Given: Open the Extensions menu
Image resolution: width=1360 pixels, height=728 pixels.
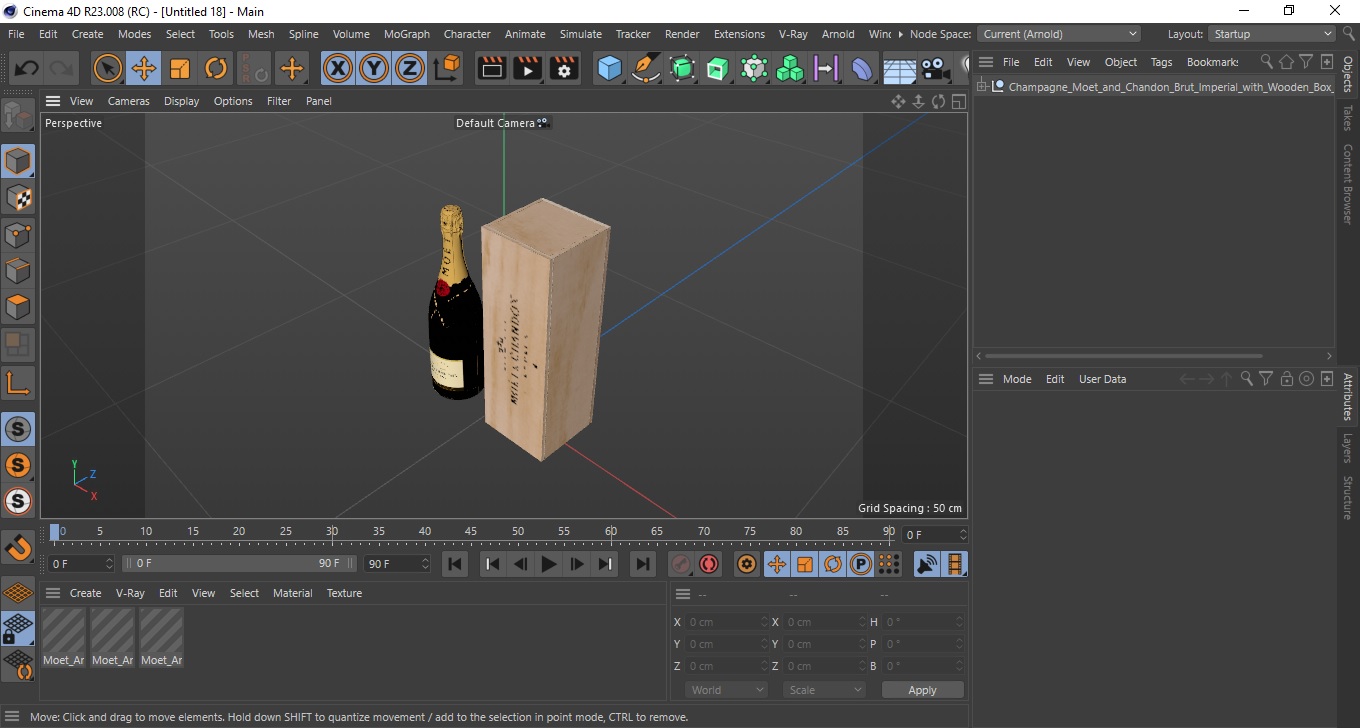Looking at the screenshot, I should click(739, 34).
